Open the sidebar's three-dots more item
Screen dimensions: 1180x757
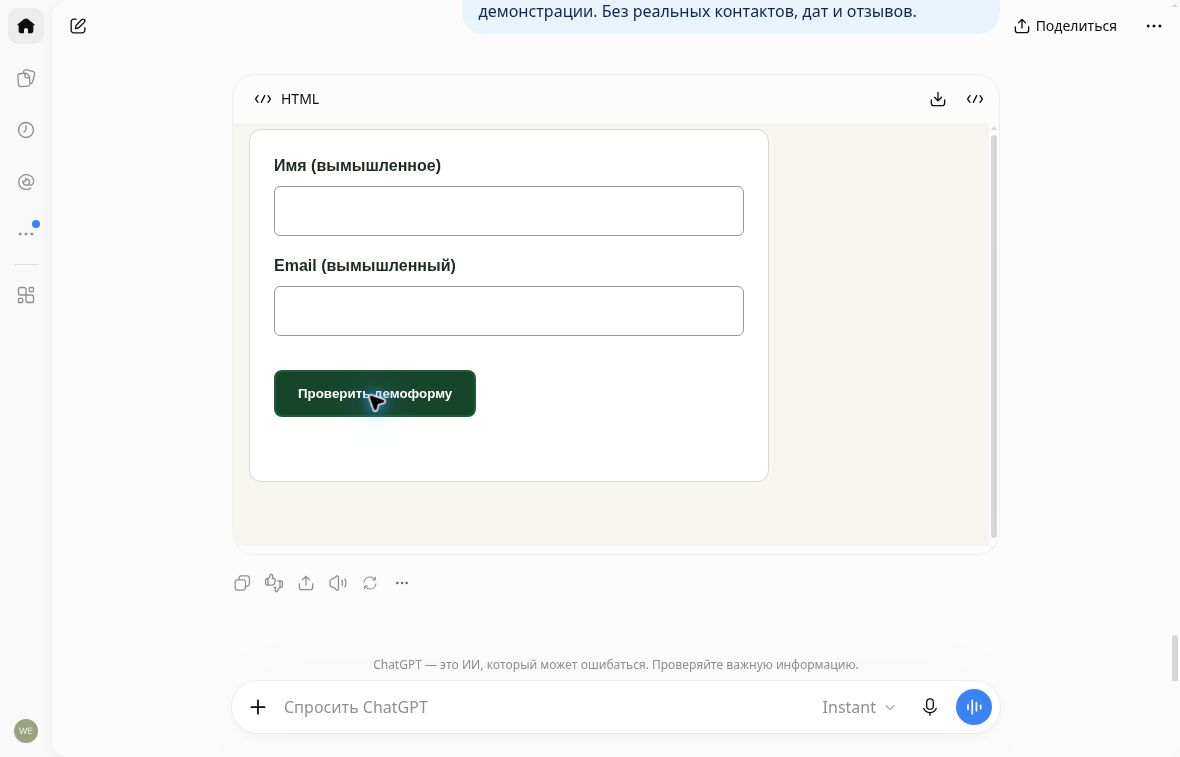point(26,234)
